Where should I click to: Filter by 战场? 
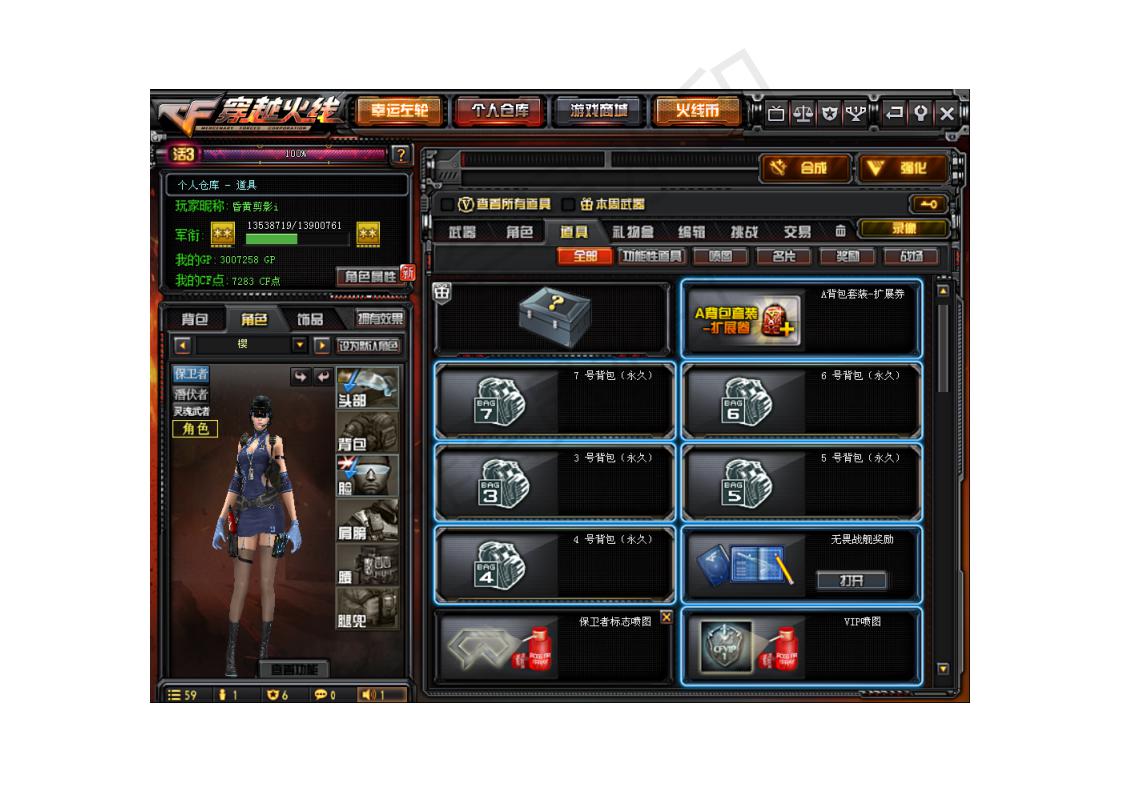[x=911, y=256]
